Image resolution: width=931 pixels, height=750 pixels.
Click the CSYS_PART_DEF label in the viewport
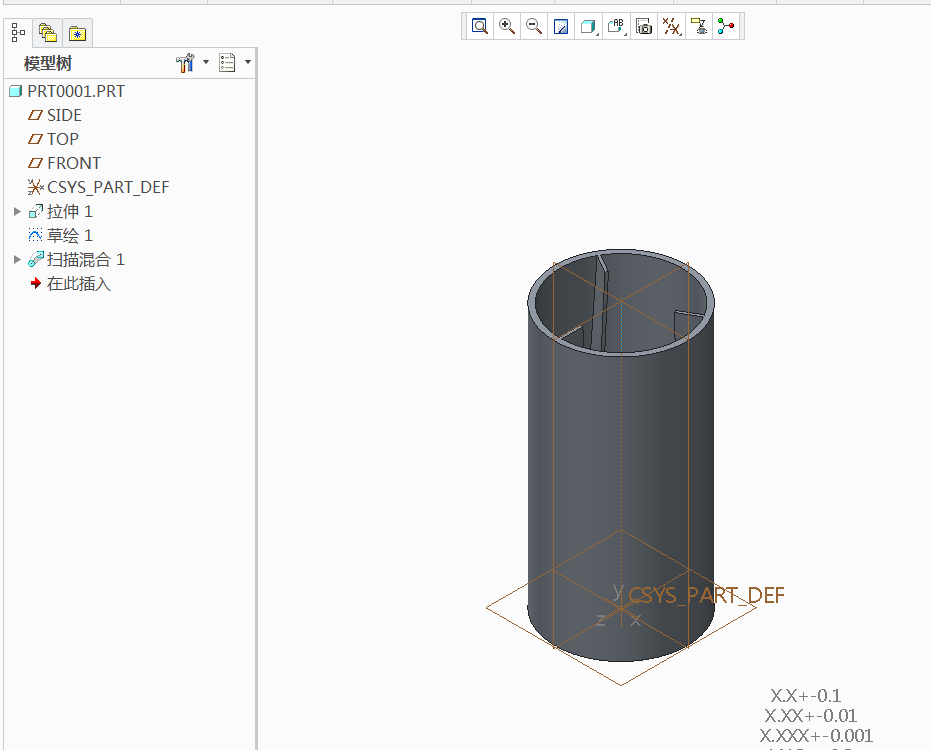pos(706,595)
